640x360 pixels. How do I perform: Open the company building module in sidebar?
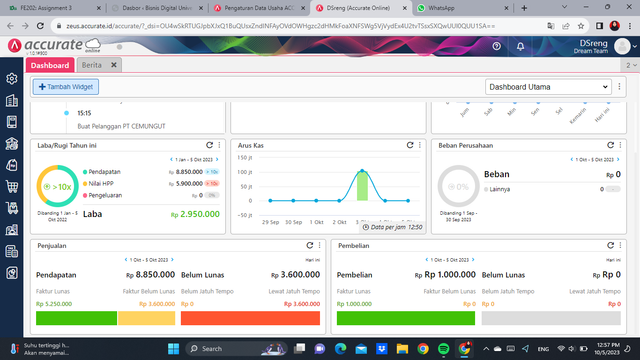point(12,100)
